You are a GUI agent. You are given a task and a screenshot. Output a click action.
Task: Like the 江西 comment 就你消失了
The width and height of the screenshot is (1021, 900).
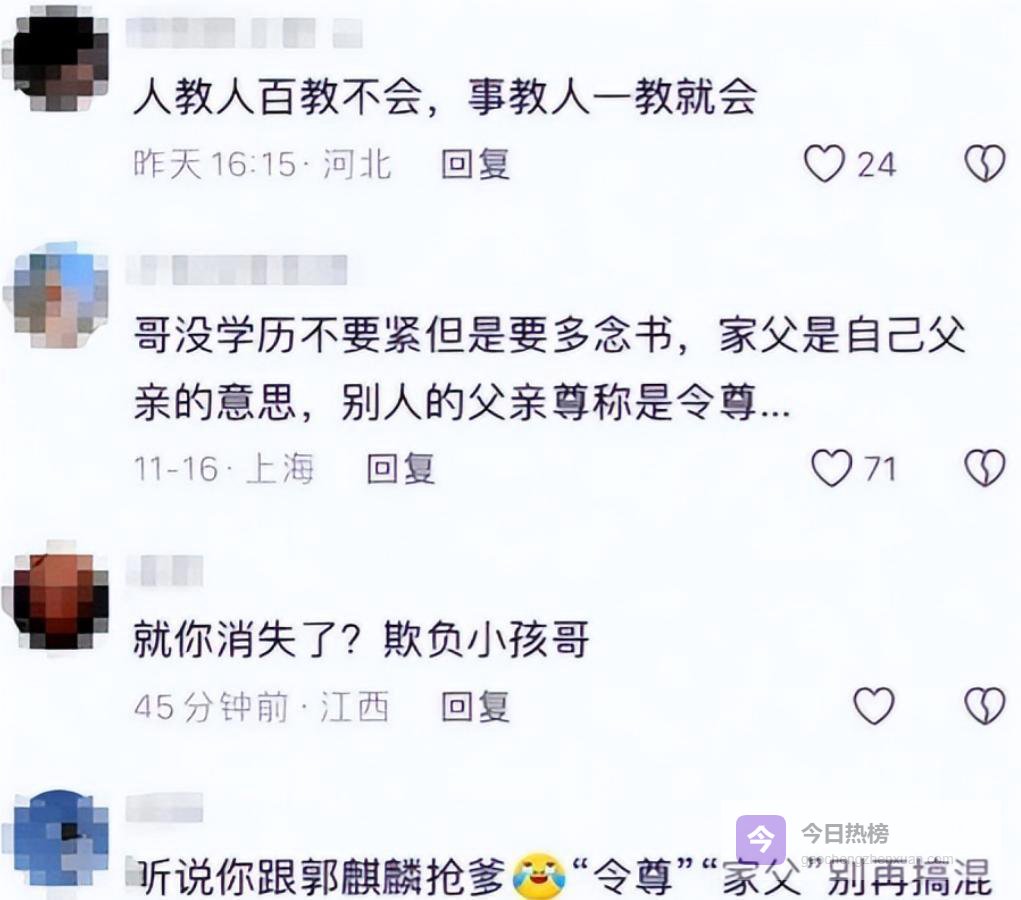[874, 706]
